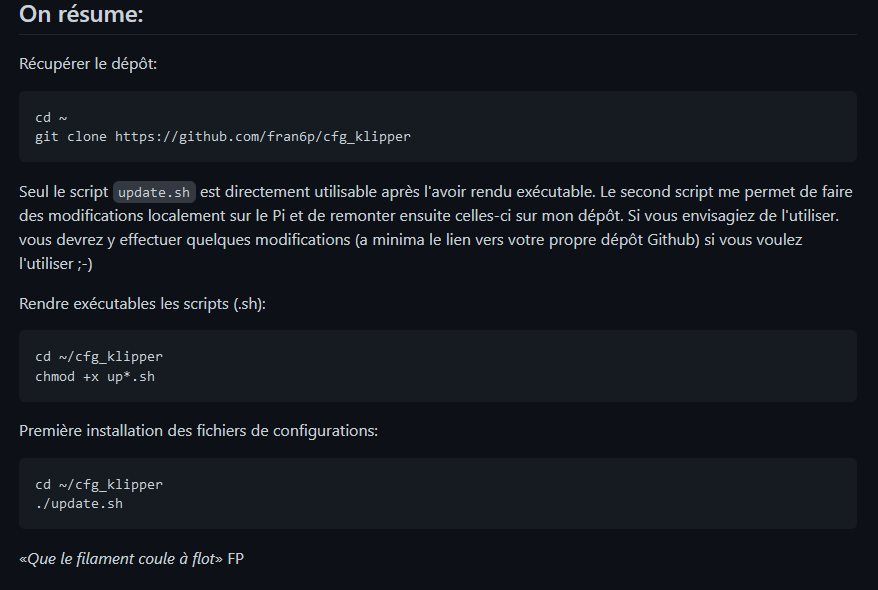Viewport: 878px width, 590px height.
Task: Click the "cd ~" line in first code block
Action: click(51, 118)
